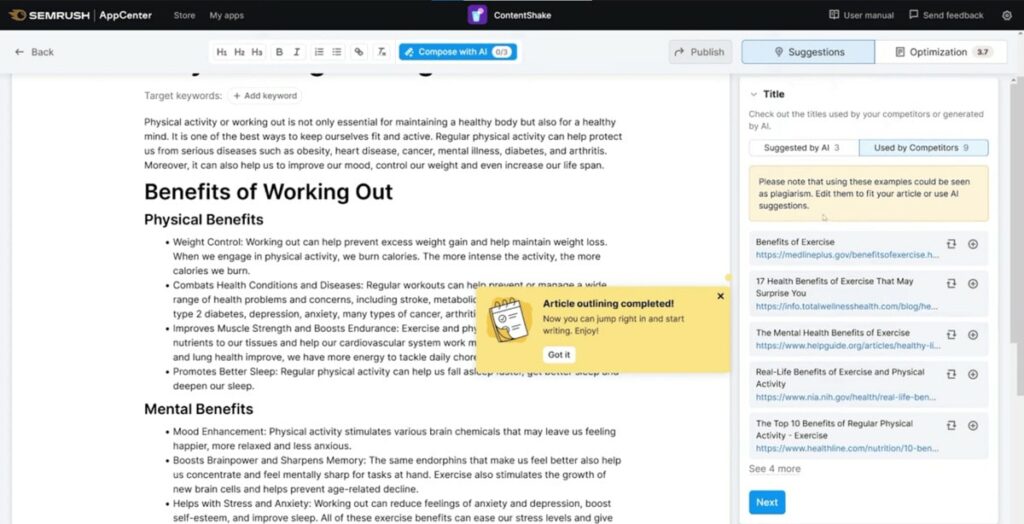Insert a numbered list
The image size is (1024, 524).
tap(319, 52)
